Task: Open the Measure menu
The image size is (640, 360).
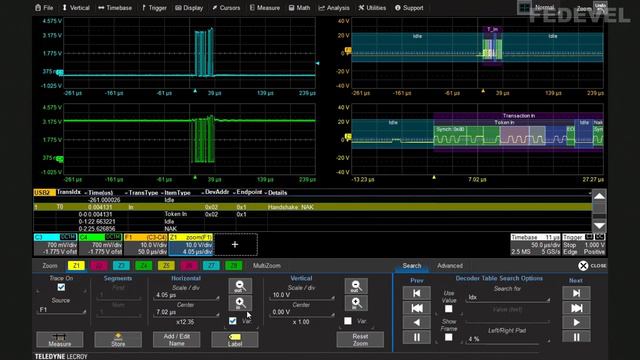Action: 264,7
